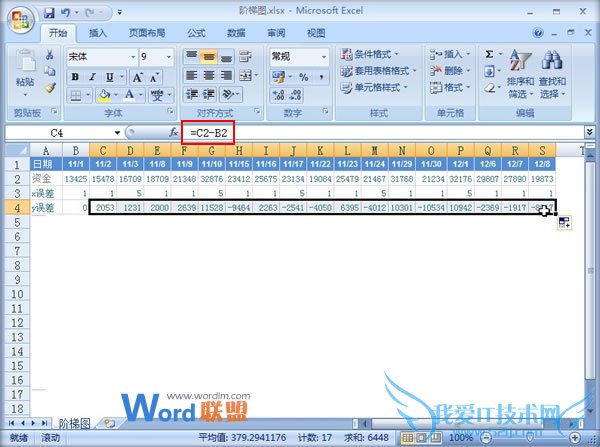Undo the last action
The height and width of the screenshot is (447, 600).
(x=65, y=13)
